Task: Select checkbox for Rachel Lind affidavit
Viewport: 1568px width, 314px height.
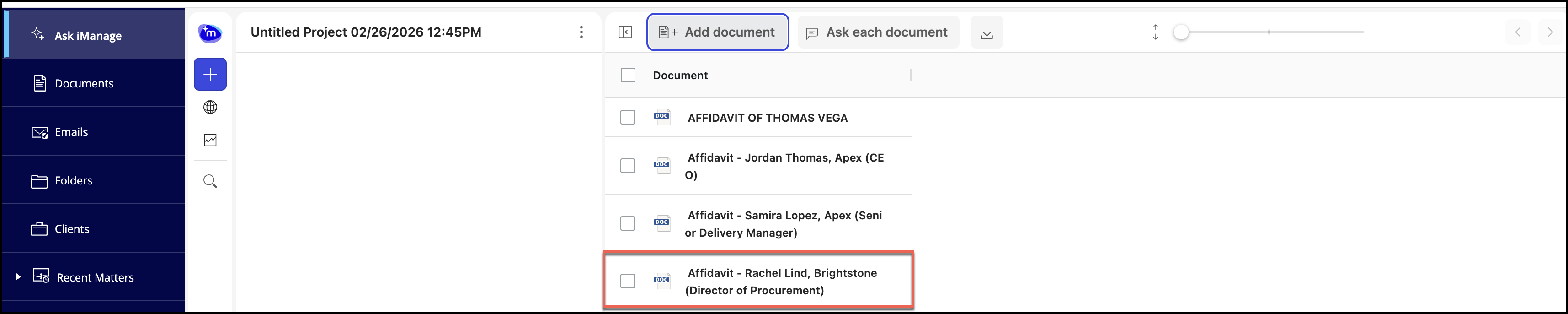Action: tap(628, 281)
